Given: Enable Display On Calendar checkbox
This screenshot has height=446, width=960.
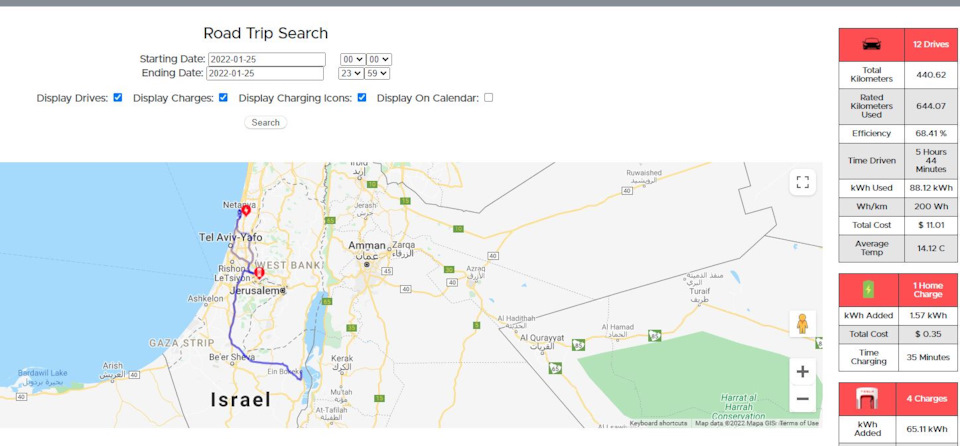Looking at the screenshot, I should click(489, 98).
